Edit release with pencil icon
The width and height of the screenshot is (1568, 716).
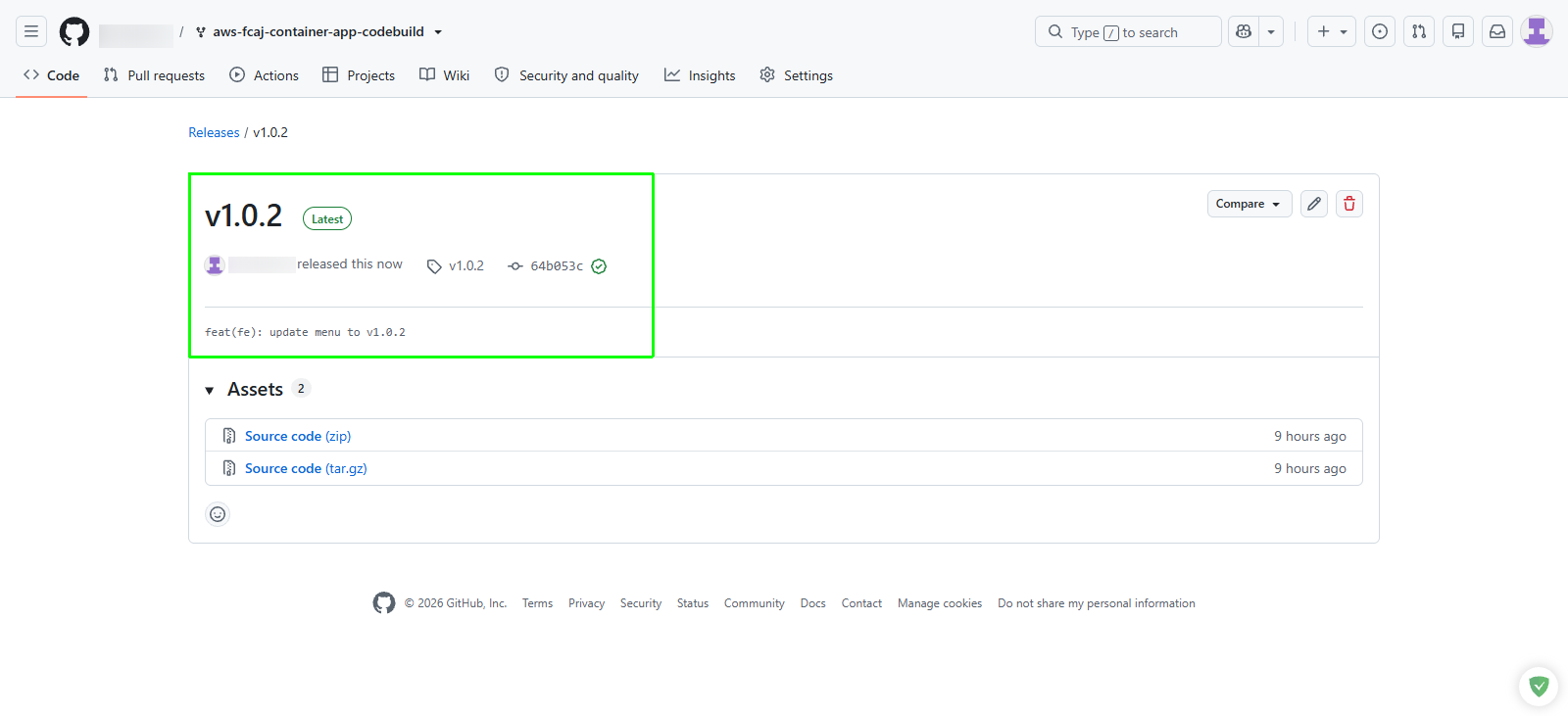click(x=1314, y=204)
